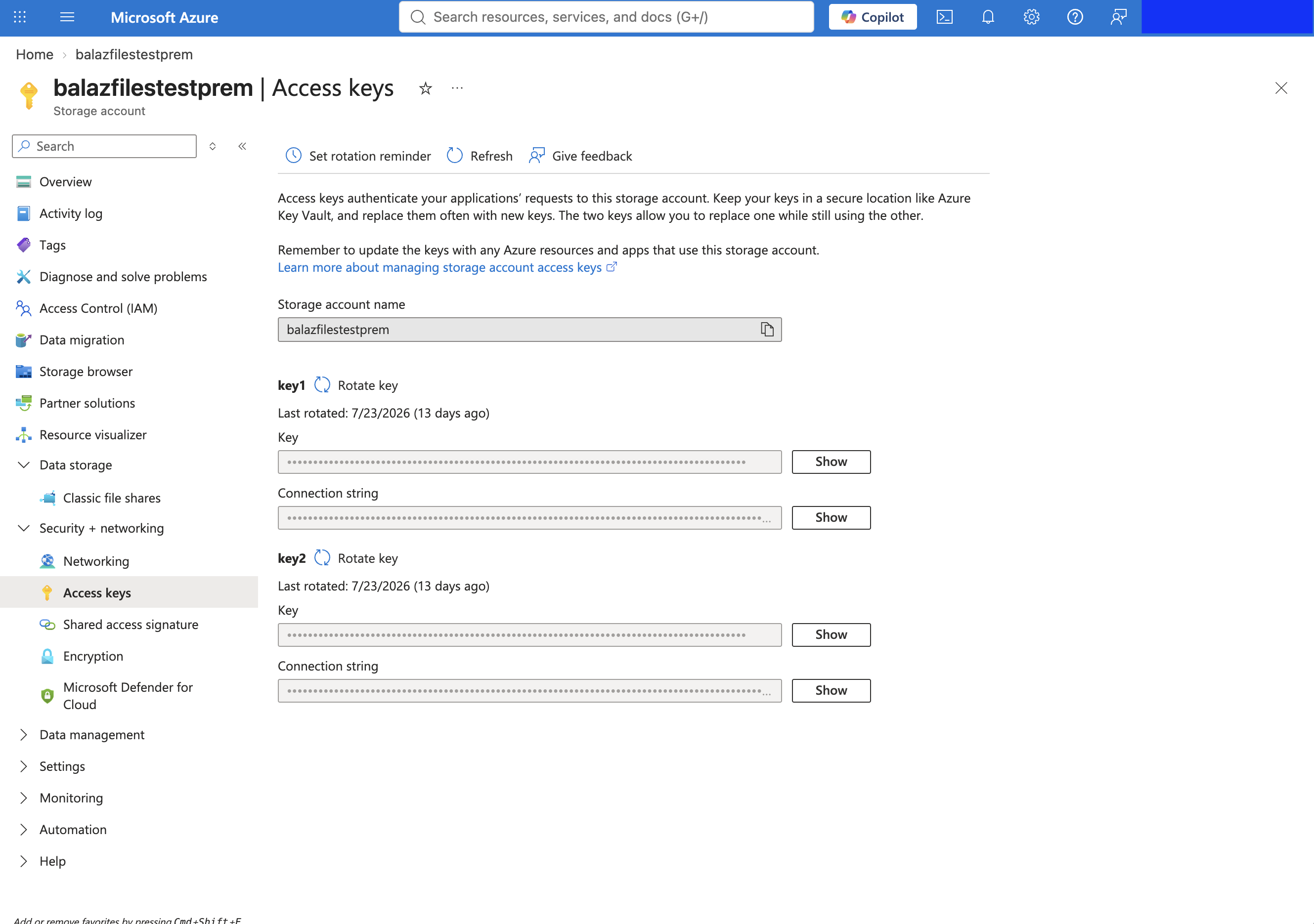Click the Give feedback person icon
This screenshot has width=1314, height=924.
[537, 156]
